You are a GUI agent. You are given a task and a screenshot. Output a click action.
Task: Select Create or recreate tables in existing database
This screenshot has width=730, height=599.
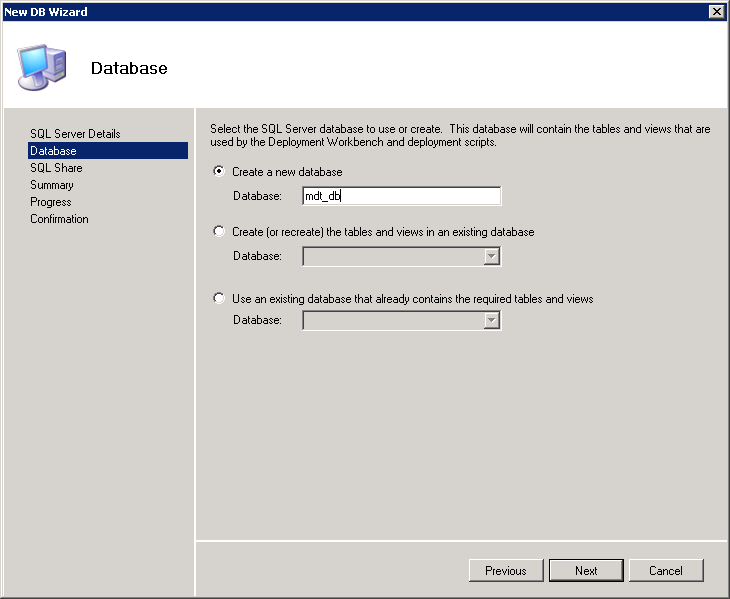click(220, 232)
